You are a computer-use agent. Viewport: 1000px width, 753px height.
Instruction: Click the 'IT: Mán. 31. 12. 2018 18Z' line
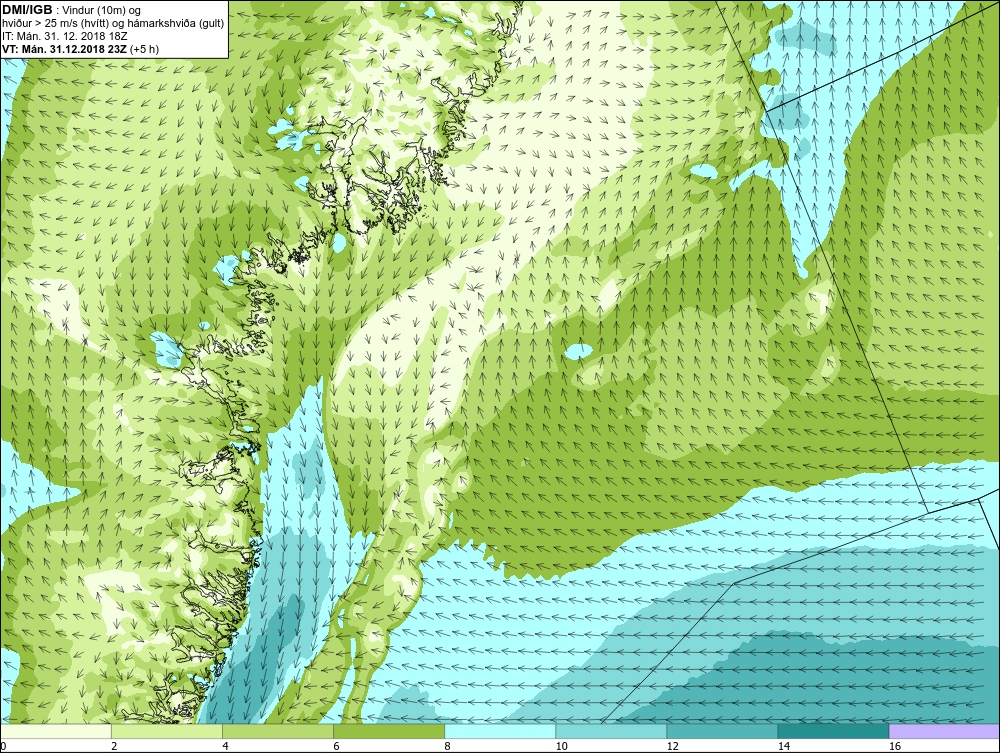click(x=64, y=36)
